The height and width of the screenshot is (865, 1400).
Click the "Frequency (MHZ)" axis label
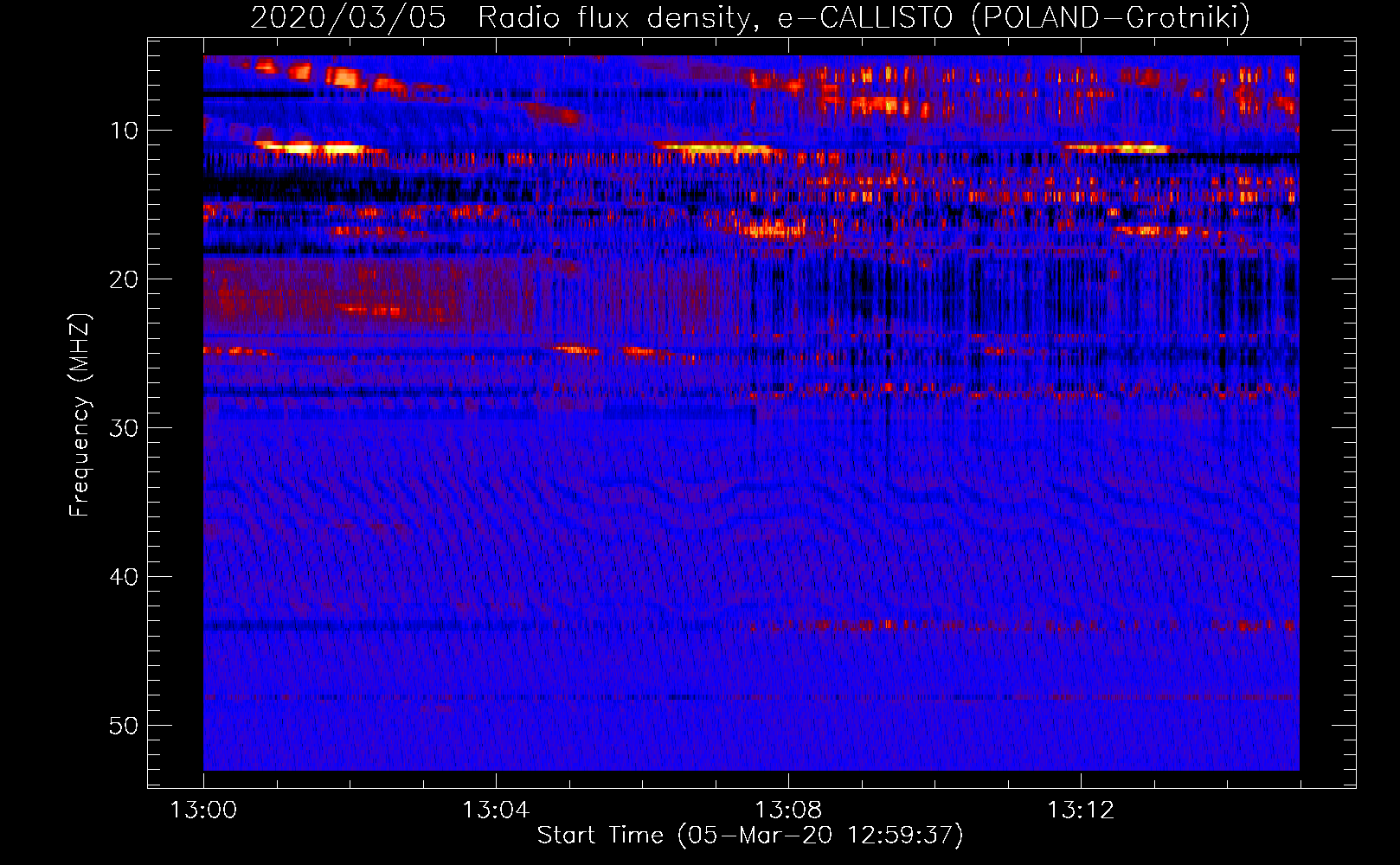[79, 415]
